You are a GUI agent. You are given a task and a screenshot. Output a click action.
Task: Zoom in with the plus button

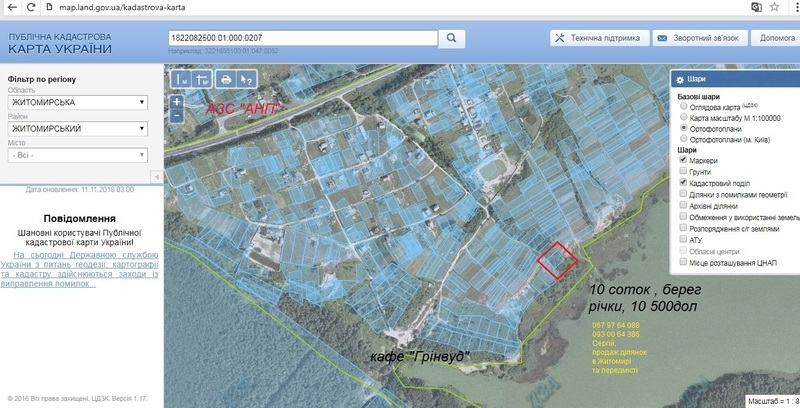[176, 101]
